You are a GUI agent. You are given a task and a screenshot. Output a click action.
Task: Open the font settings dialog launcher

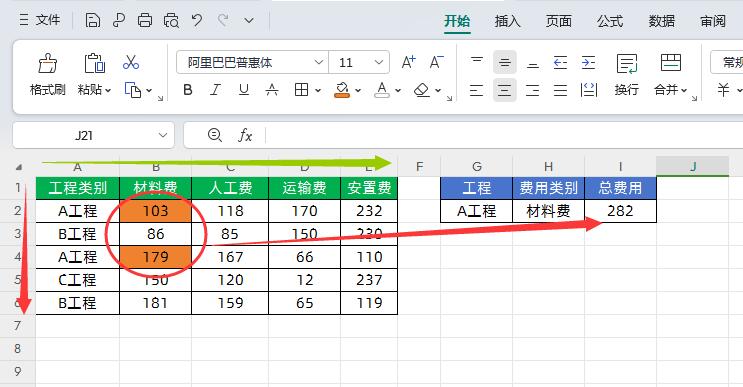[449, 98]
